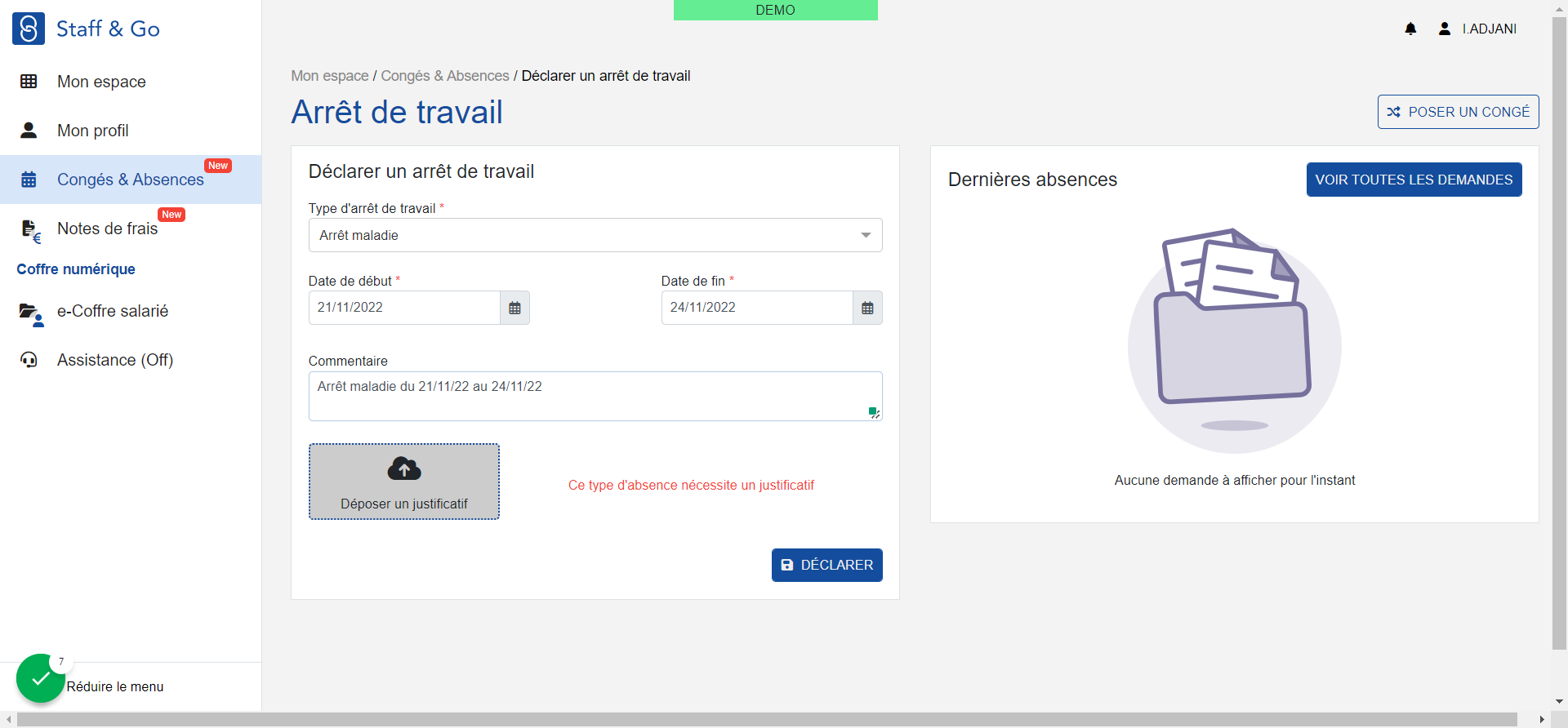Viewport: 1568px width, 728px height.
Task: Open calendar picker for Date de début
Action: click(x=514, y=308)
